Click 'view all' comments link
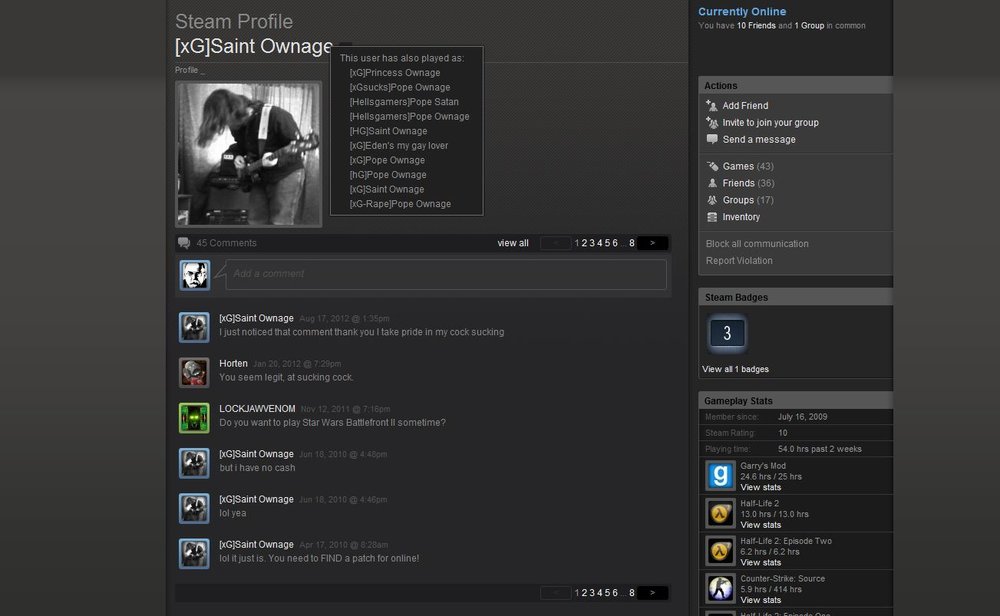The height and width of the screenshot is (616, 1000). (x=513, y=243)
